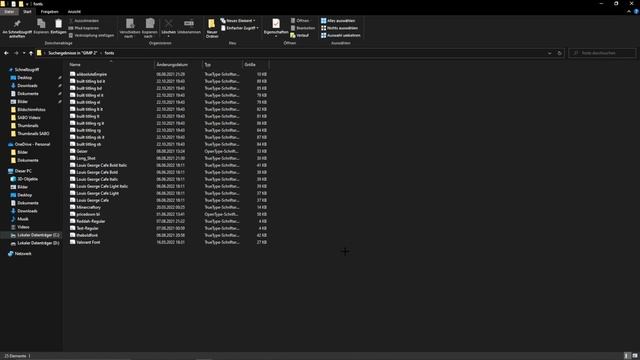Screen dimensions: 640x360
Task: Click the Ausschneiden scissors command
Action: pyautogui.click(x=84, y=20)
